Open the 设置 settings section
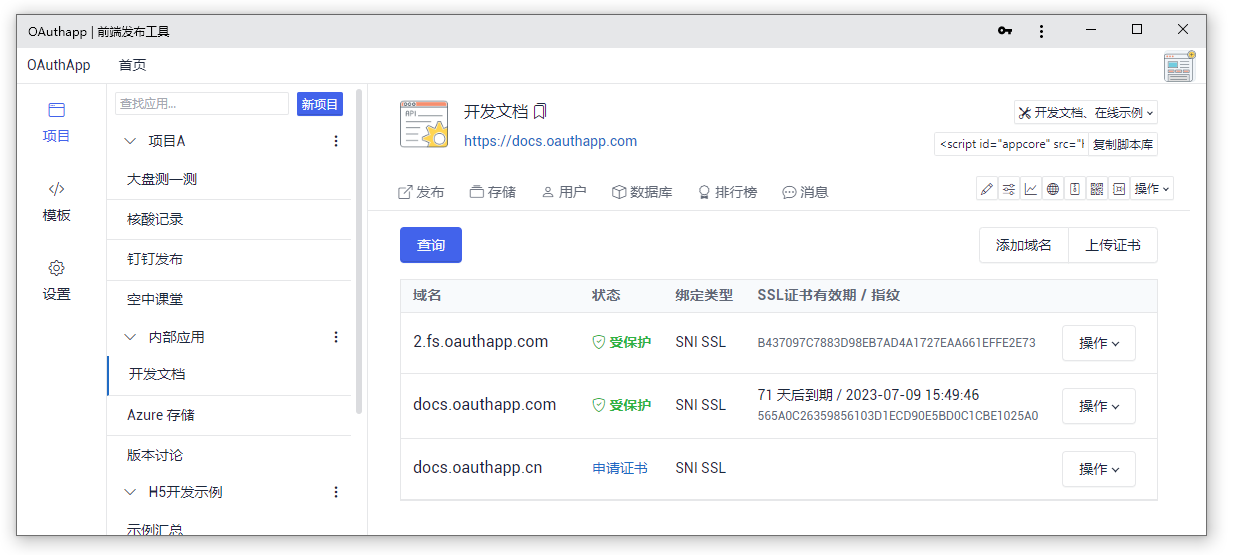Image resolution: width=1233 pixels, height=555 pixels. click(57, 280)
